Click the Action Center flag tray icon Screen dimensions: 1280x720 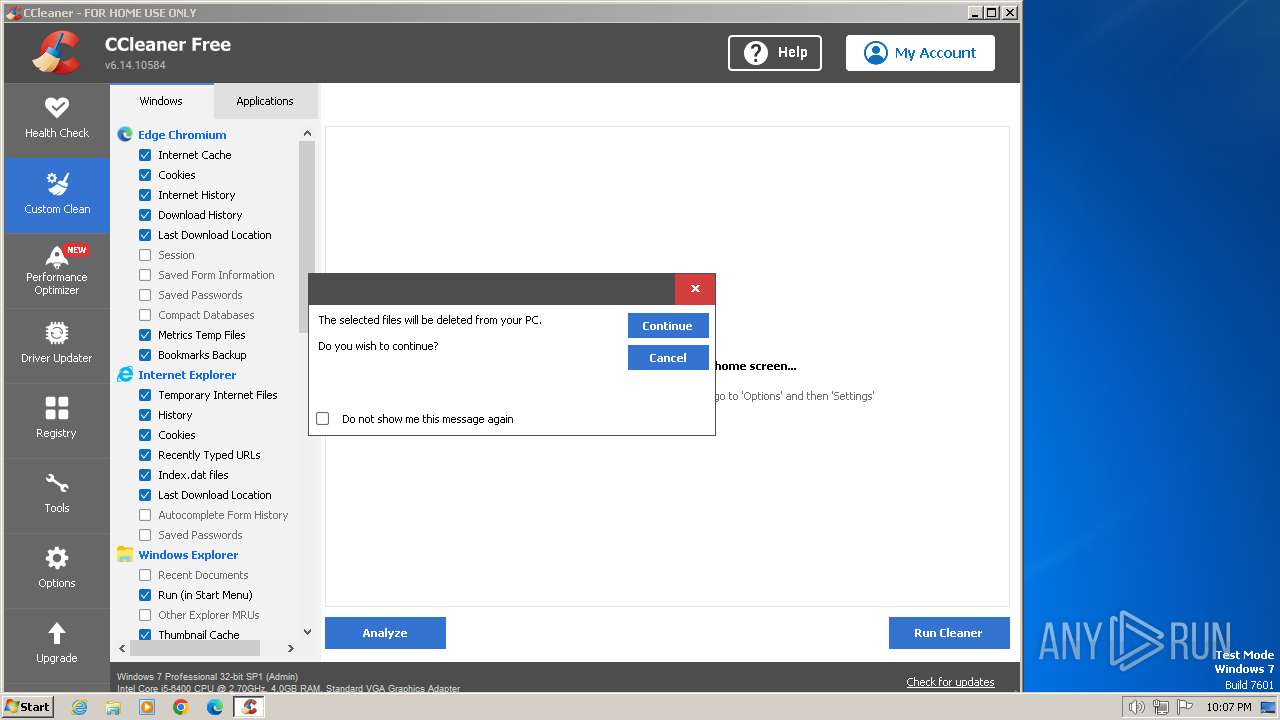coord(1186,707)
